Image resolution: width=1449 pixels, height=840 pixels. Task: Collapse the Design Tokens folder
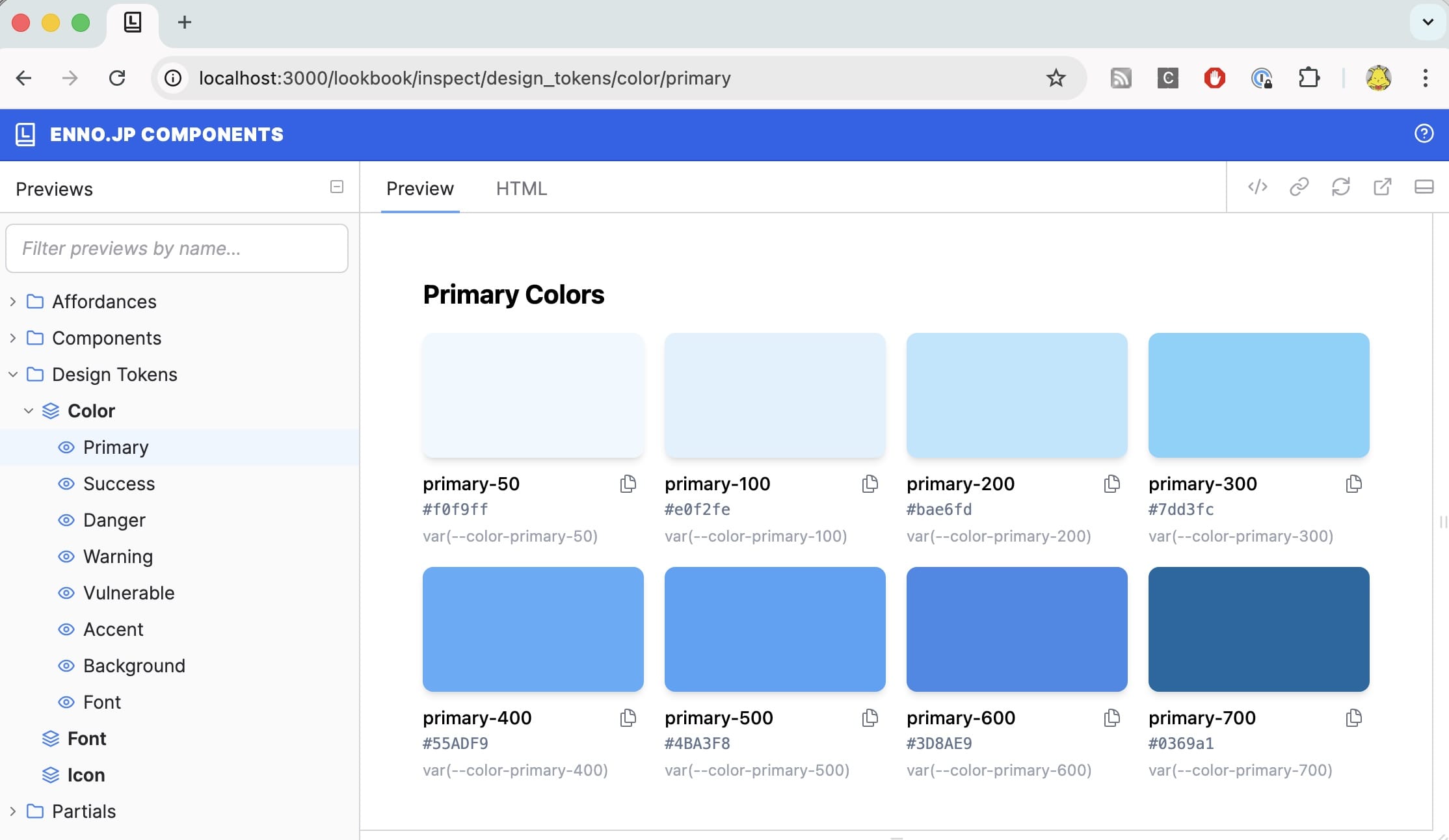pos(13,374)
